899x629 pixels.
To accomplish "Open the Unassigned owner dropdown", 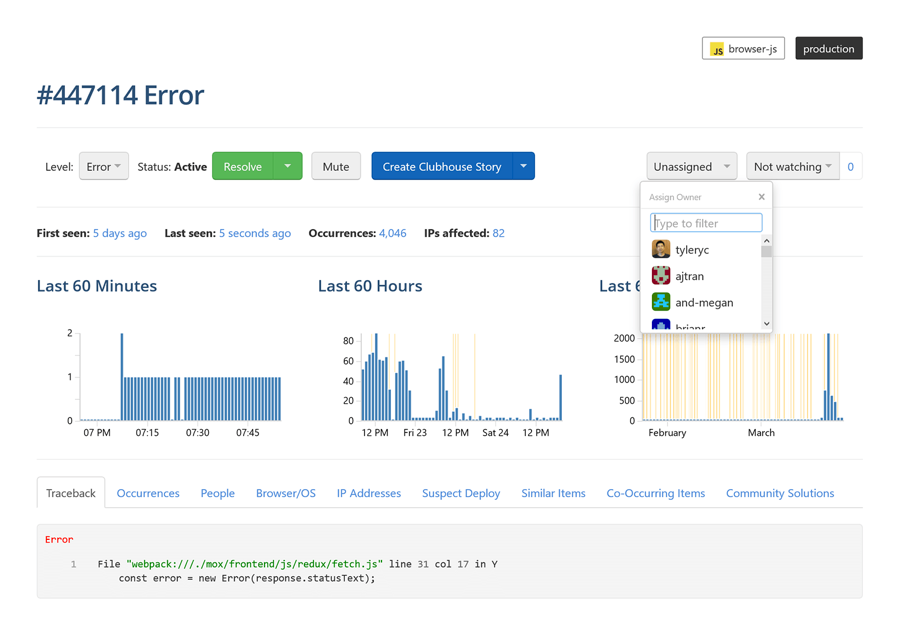I will click(x=691, y=166).
